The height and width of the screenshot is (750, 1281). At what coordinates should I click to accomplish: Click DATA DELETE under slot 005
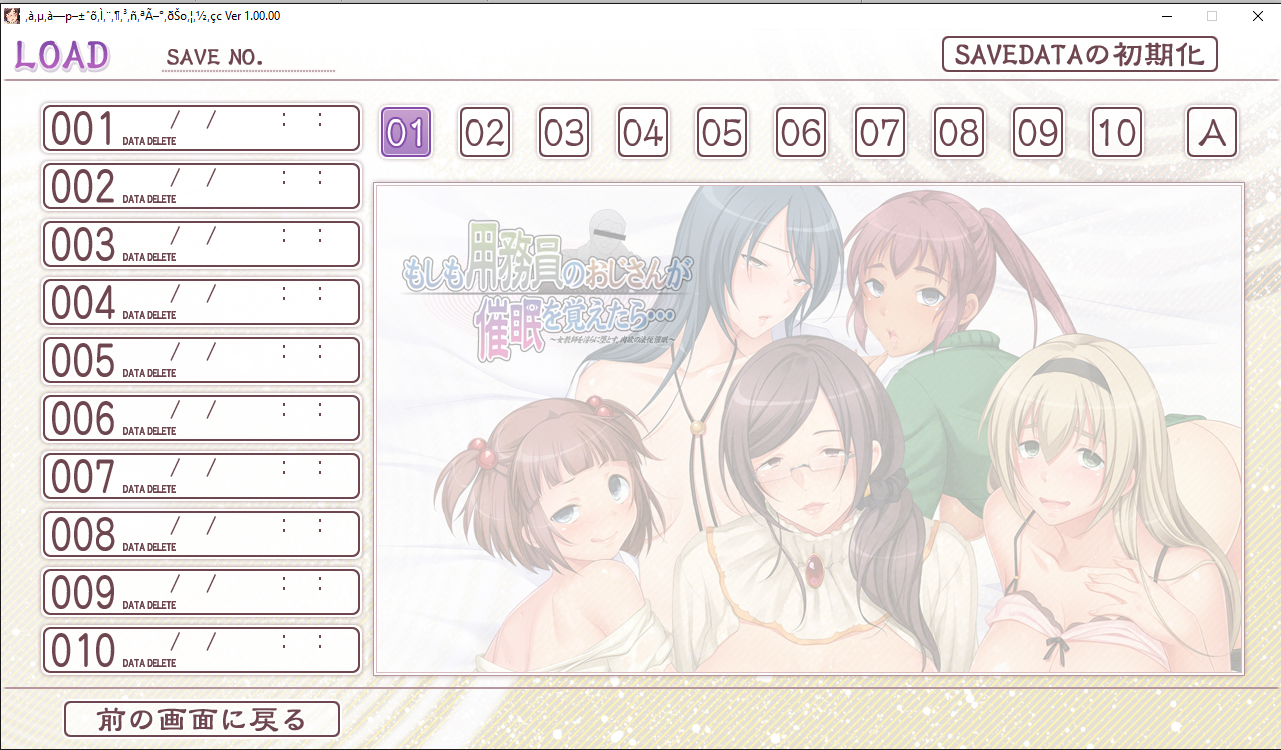[149, 373]
